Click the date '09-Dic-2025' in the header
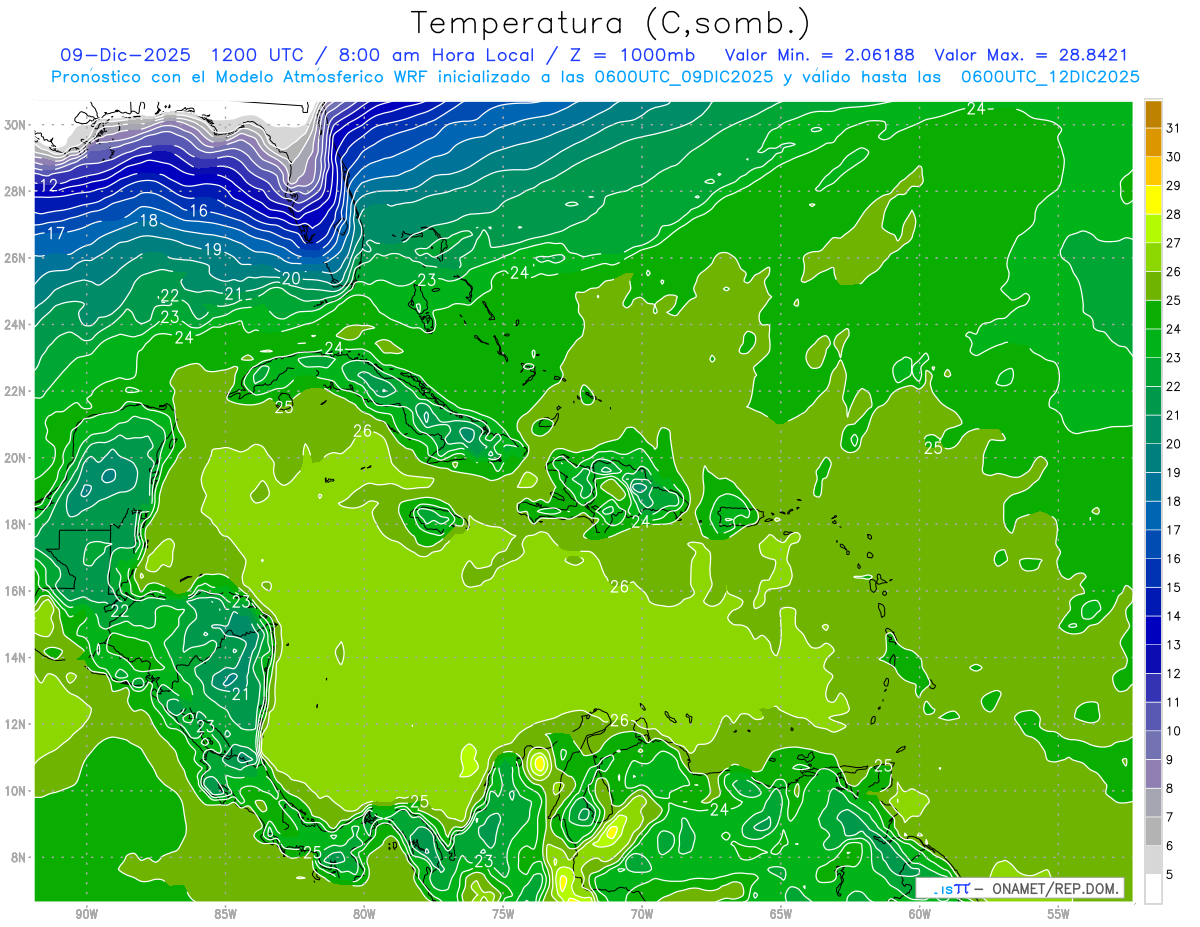Image resolution: width=1200 pixels, height=927 pixels. point(125,55)
